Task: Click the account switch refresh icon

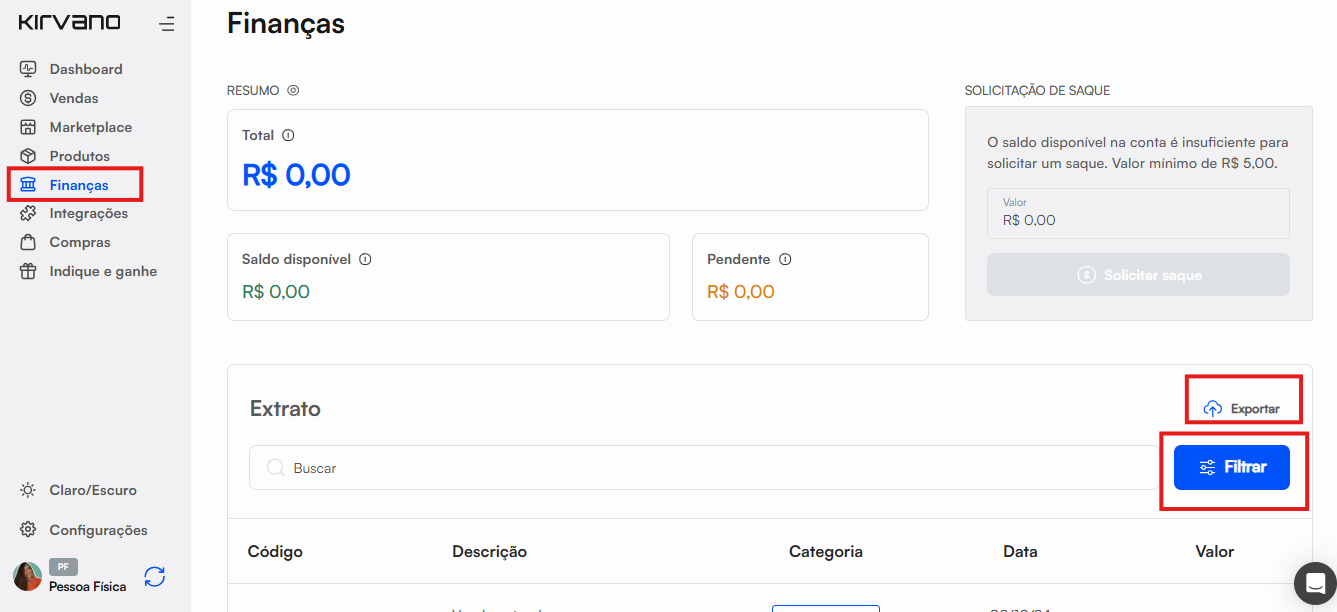Action: (x=154, y=577)
